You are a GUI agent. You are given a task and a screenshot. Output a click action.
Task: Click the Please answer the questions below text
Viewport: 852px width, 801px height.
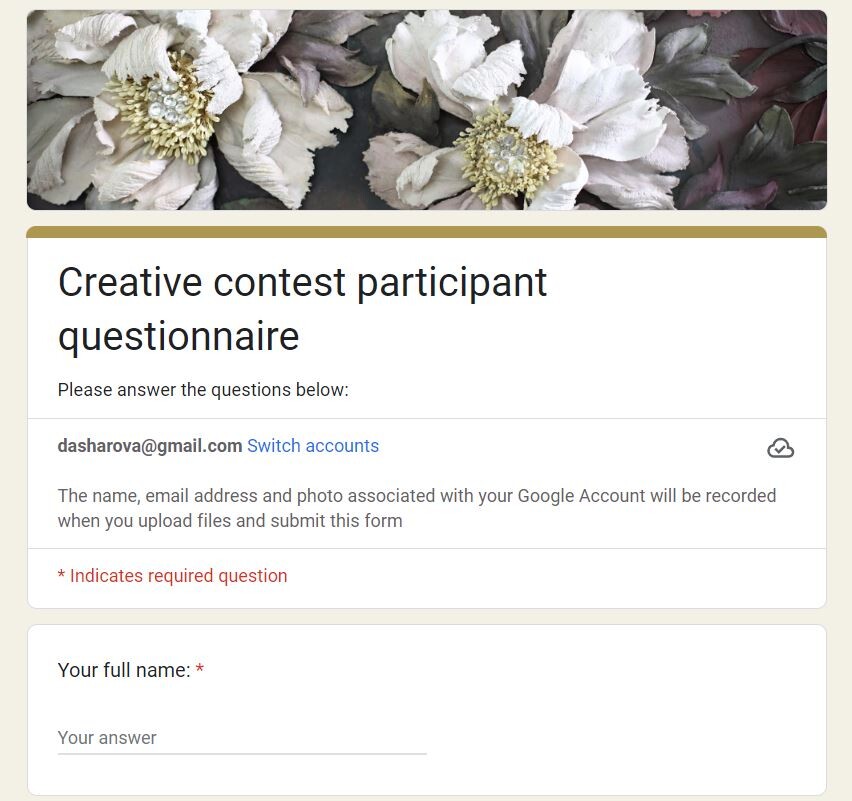pyautogui.click(x=203, y=390)
